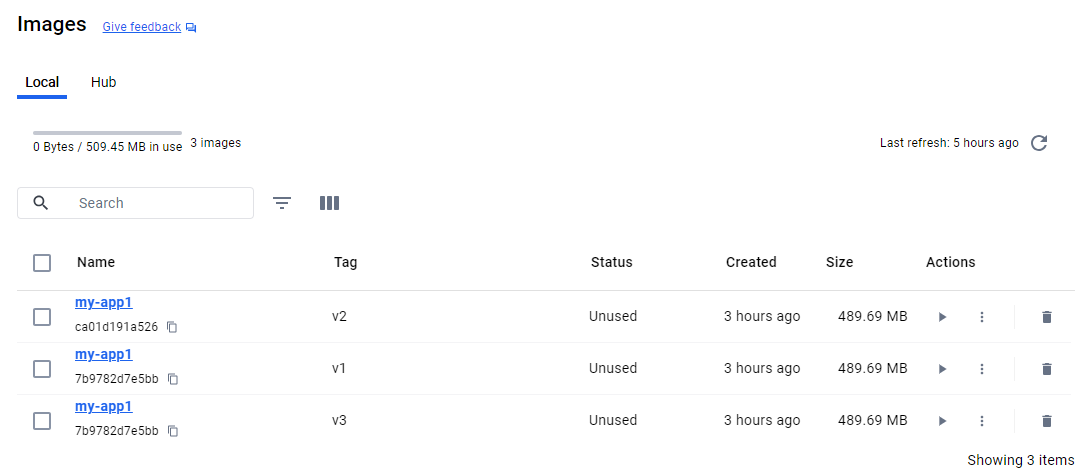Toggle the select all images checkbox
The width and height of the screenshot is (1092, 476).
click(x=42, y=263)
